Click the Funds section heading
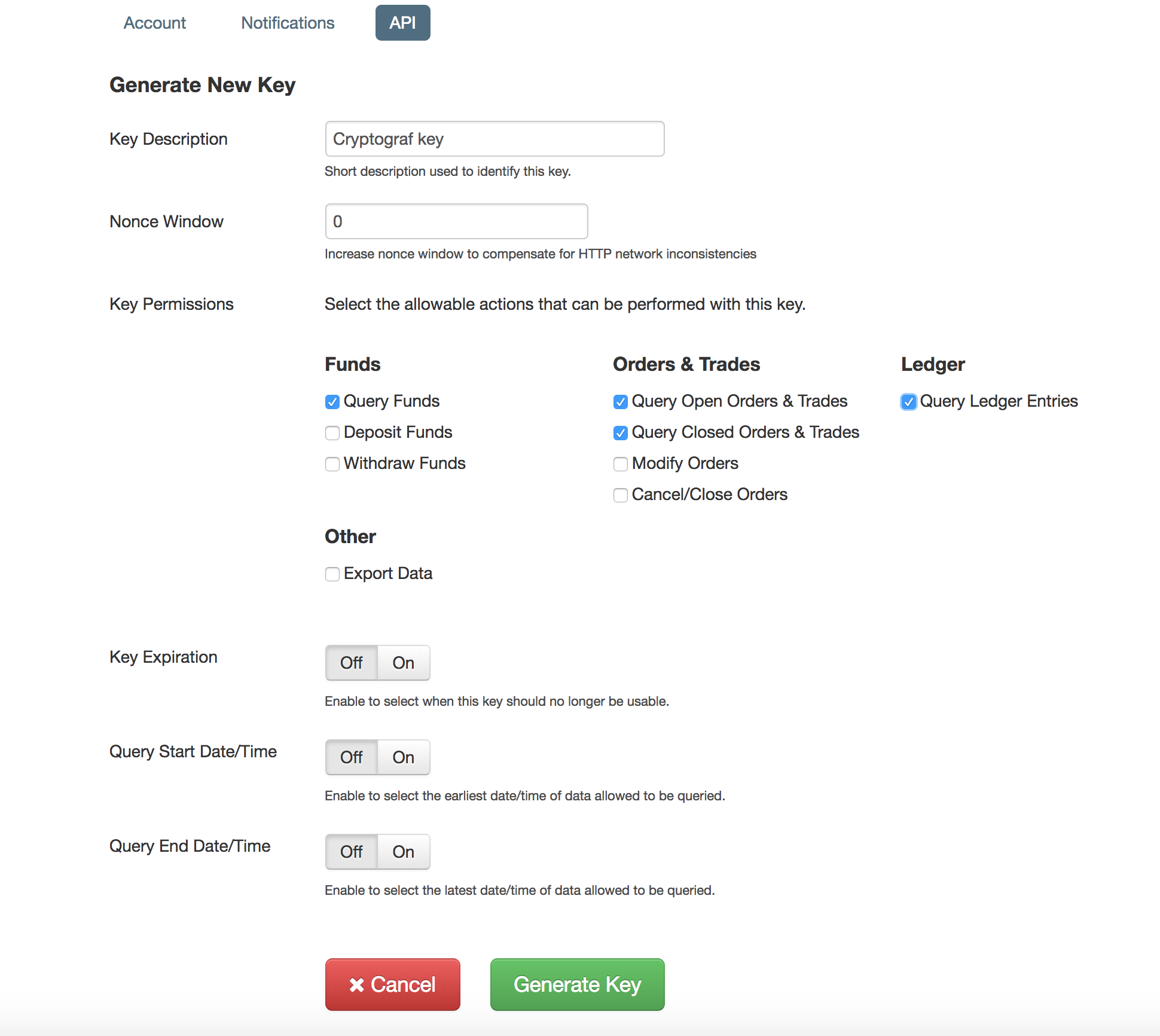This screenshot has width=1160, height=1036. coord(353,364)
